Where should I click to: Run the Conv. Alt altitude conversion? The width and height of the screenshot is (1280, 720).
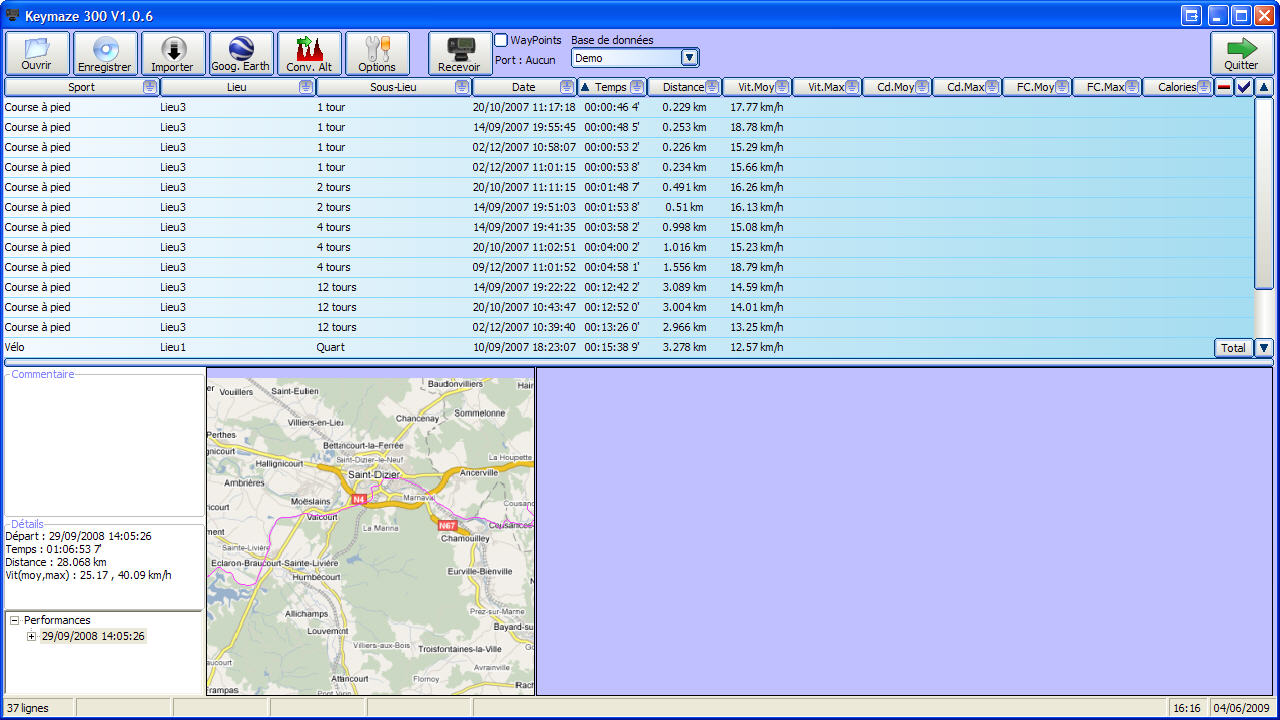click(309, 53)
